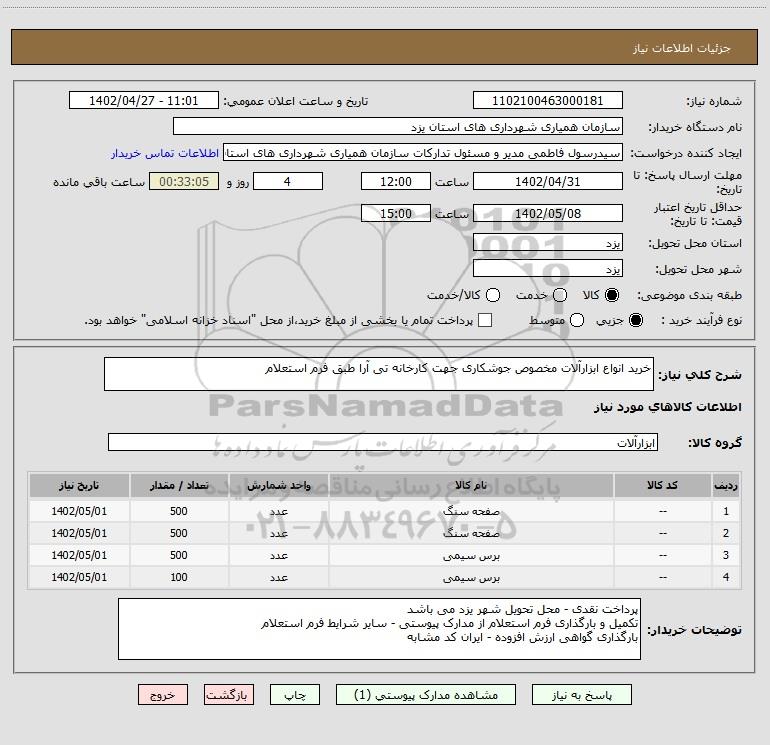Click the response deadline time 12:00
Viewport: 770px width, 745px height.
[396, 181]
